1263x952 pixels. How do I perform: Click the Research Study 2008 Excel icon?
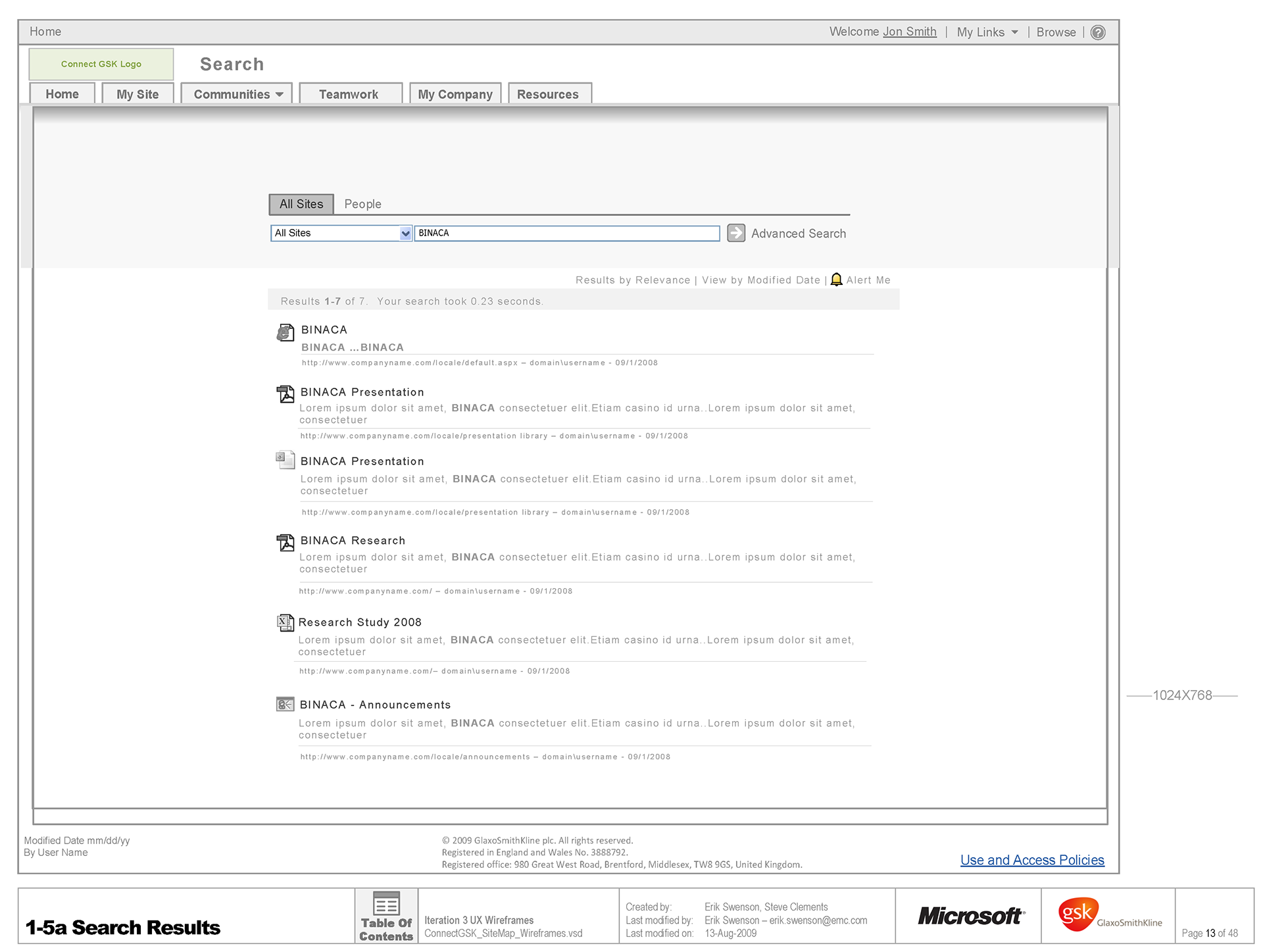285,622
